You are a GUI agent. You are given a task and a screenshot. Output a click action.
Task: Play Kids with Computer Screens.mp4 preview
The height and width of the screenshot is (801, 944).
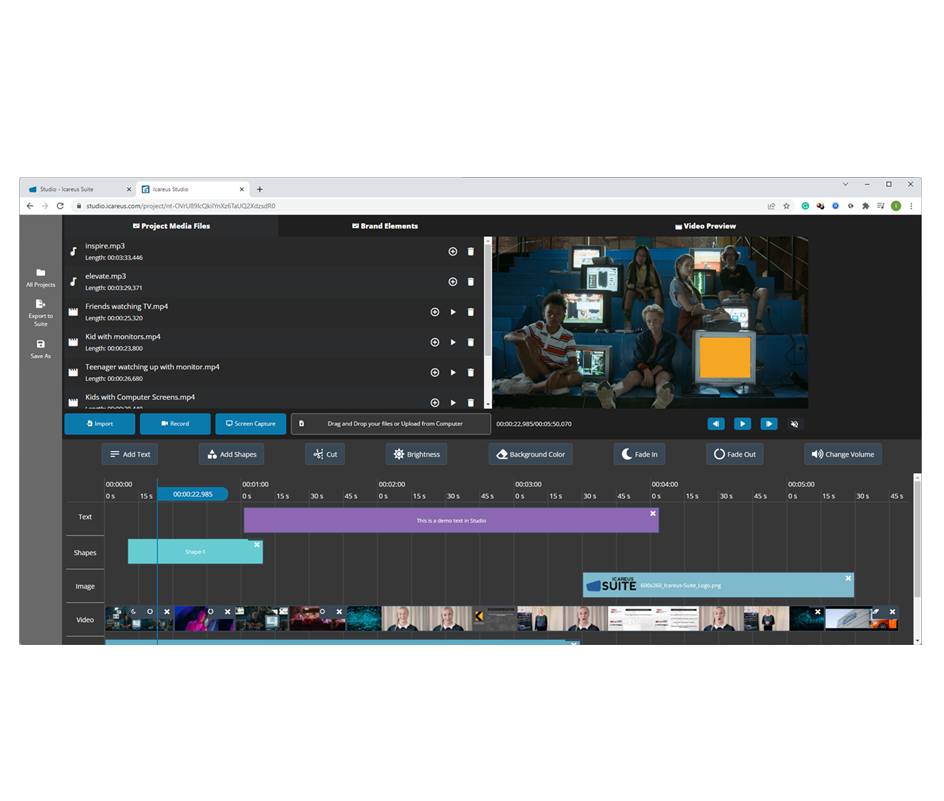point(453,402)
